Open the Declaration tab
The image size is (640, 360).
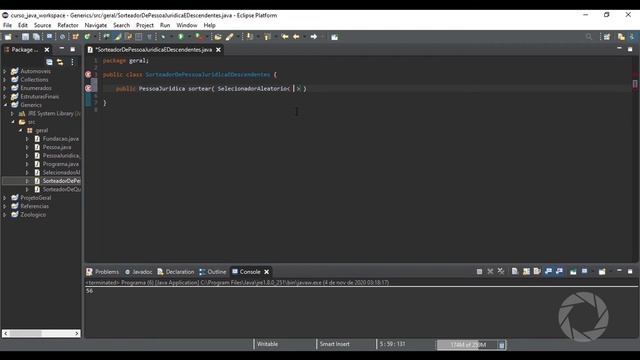pyautogui.click(x=176, y=272)
